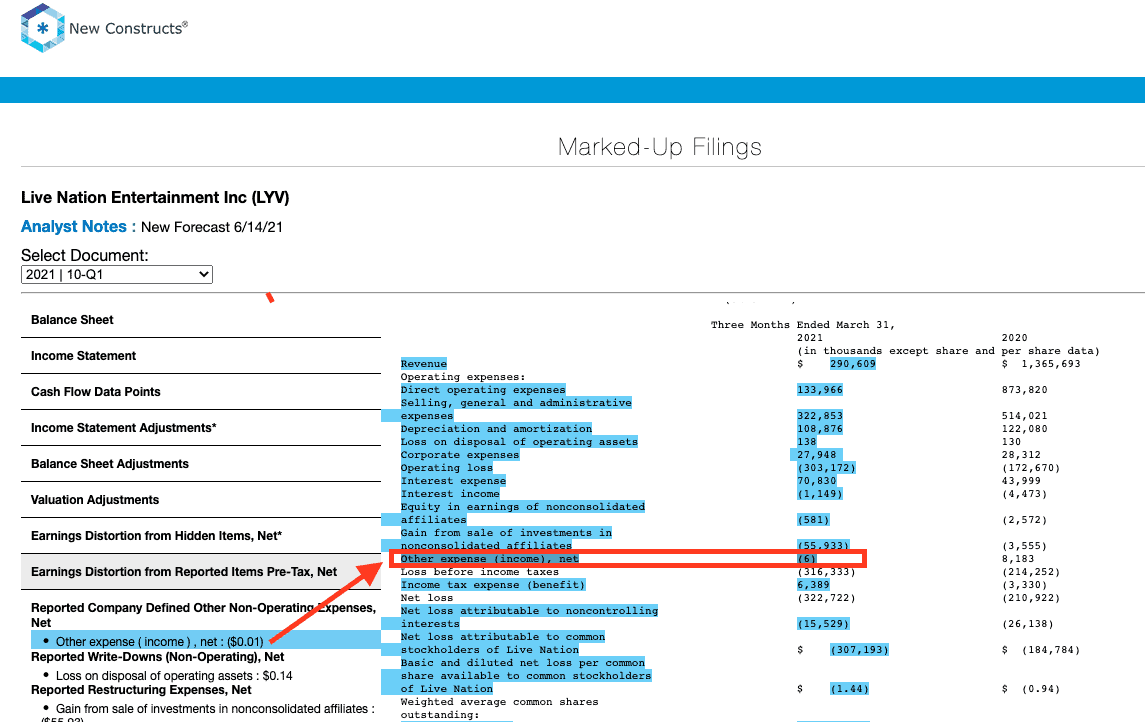This screenshot has height=722, width=1145.
Task: Select the Balance Sheet menu item
Action: click(x=72, y=320)
